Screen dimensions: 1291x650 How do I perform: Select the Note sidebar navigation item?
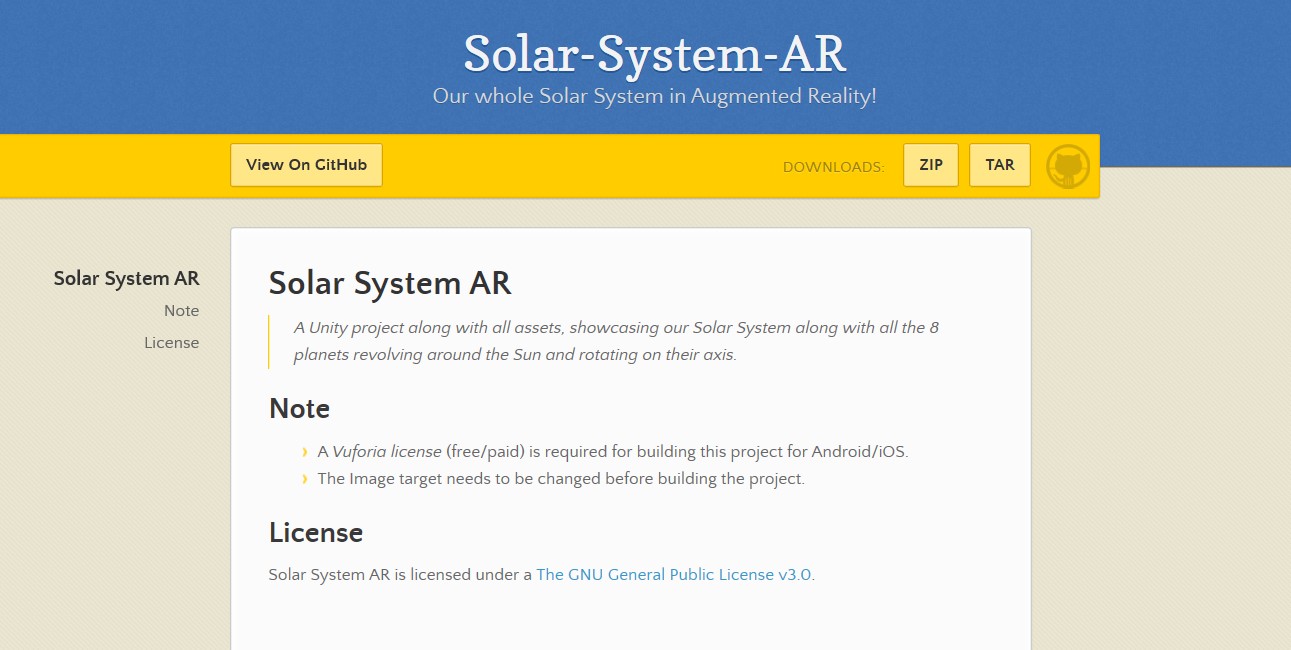click(x=181, y=311)
